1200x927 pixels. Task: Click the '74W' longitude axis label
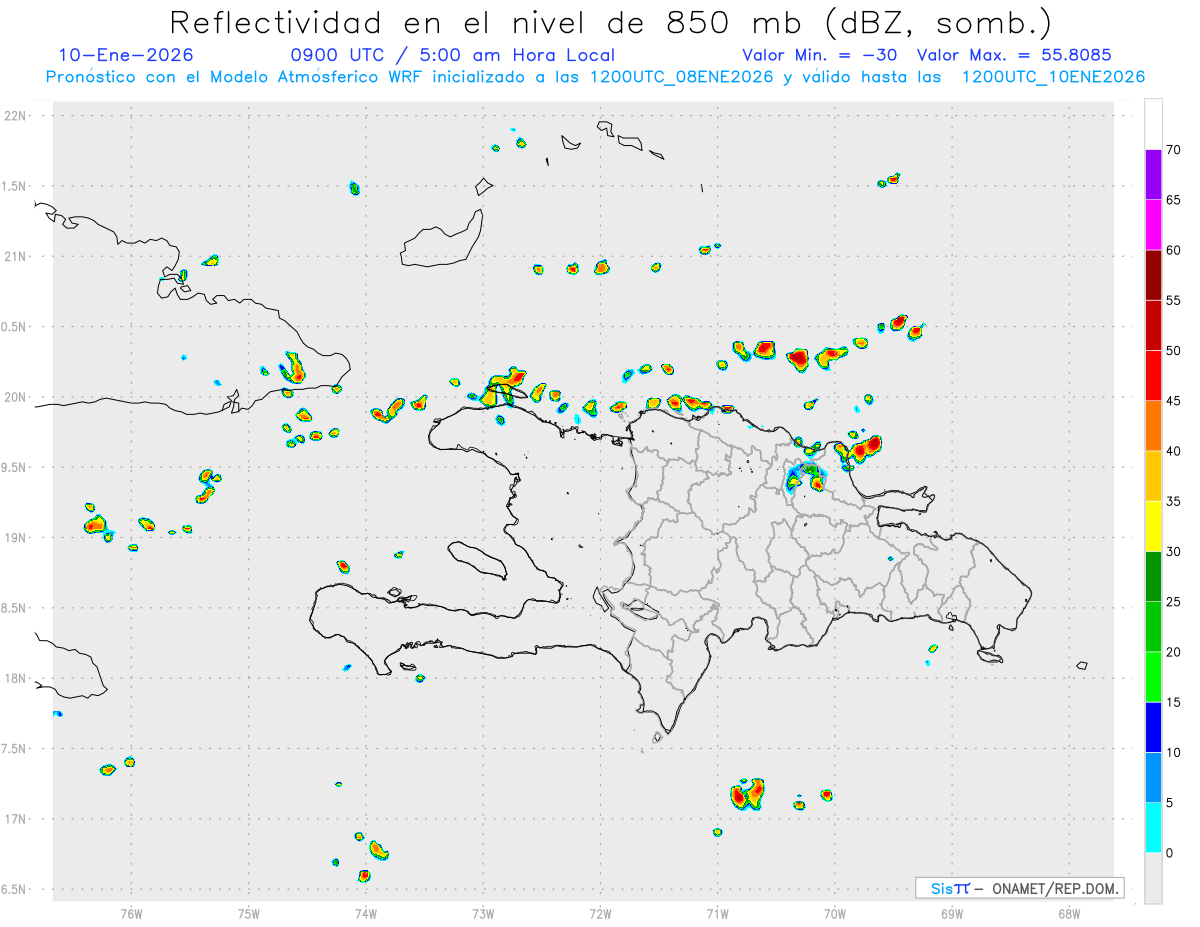(x=366, y=913)
